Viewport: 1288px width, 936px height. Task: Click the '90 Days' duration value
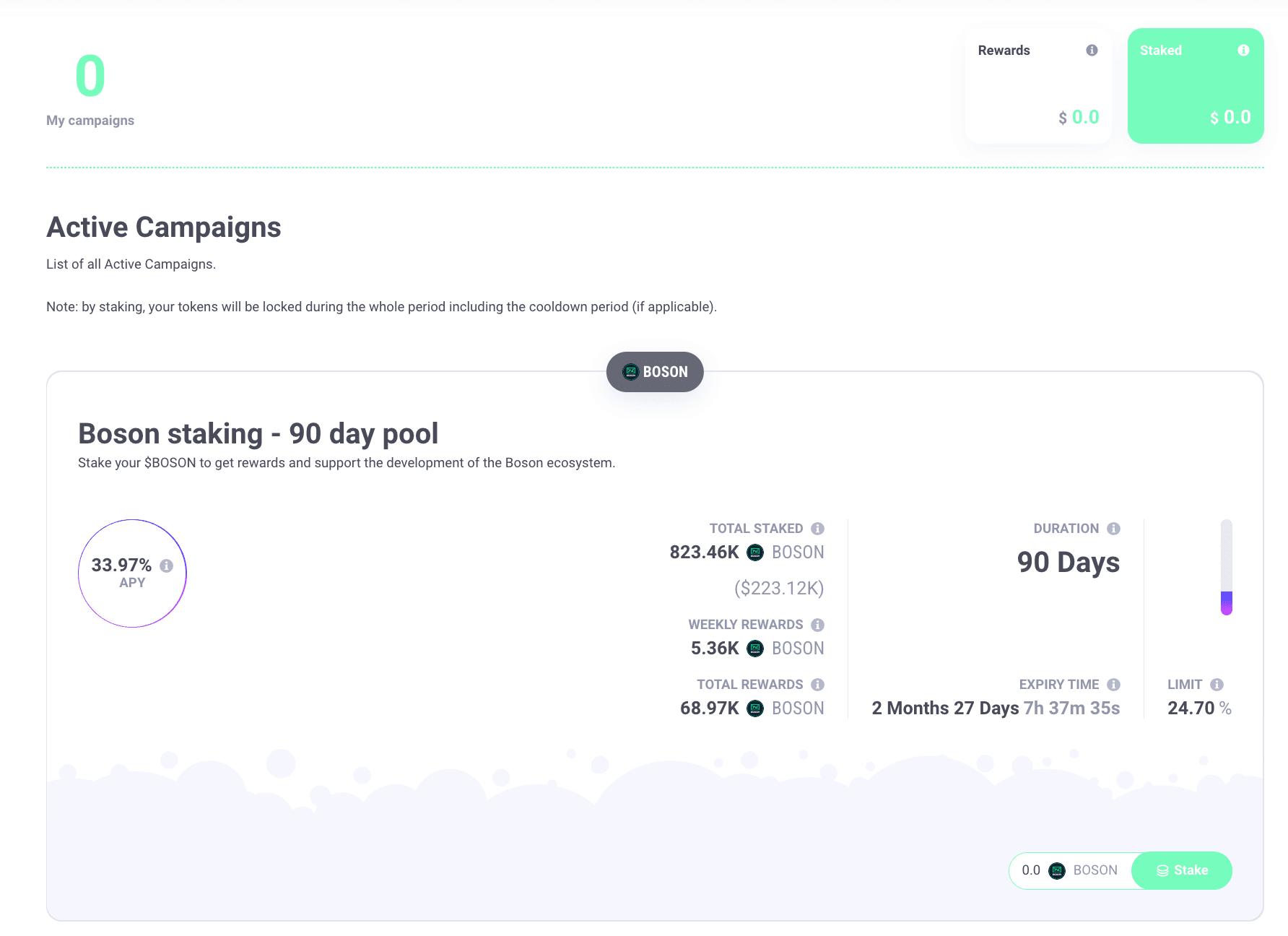tap(1069, 563)
